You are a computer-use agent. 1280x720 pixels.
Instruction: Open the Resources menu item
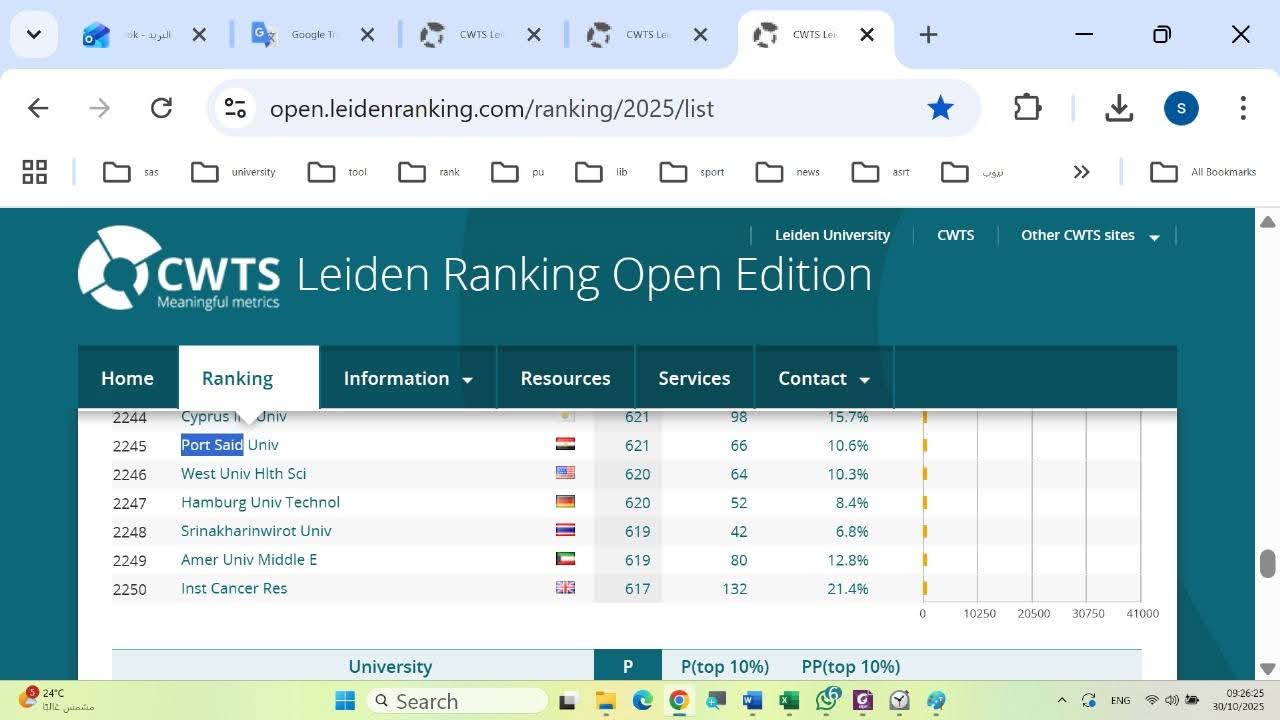pos(565,378)
